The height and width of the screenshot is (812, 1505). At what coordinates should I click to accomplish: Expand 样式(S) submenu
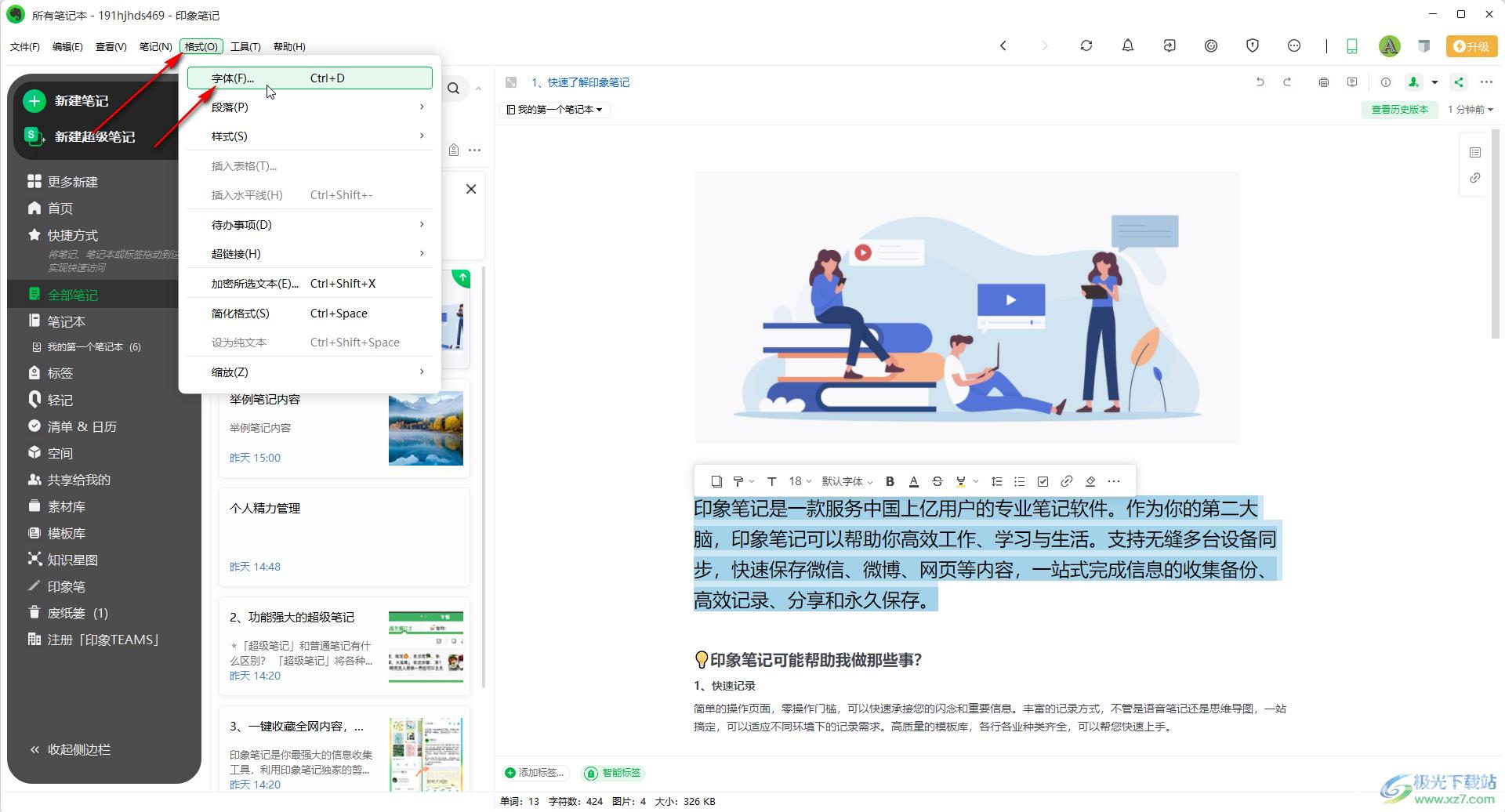(310, 136)
